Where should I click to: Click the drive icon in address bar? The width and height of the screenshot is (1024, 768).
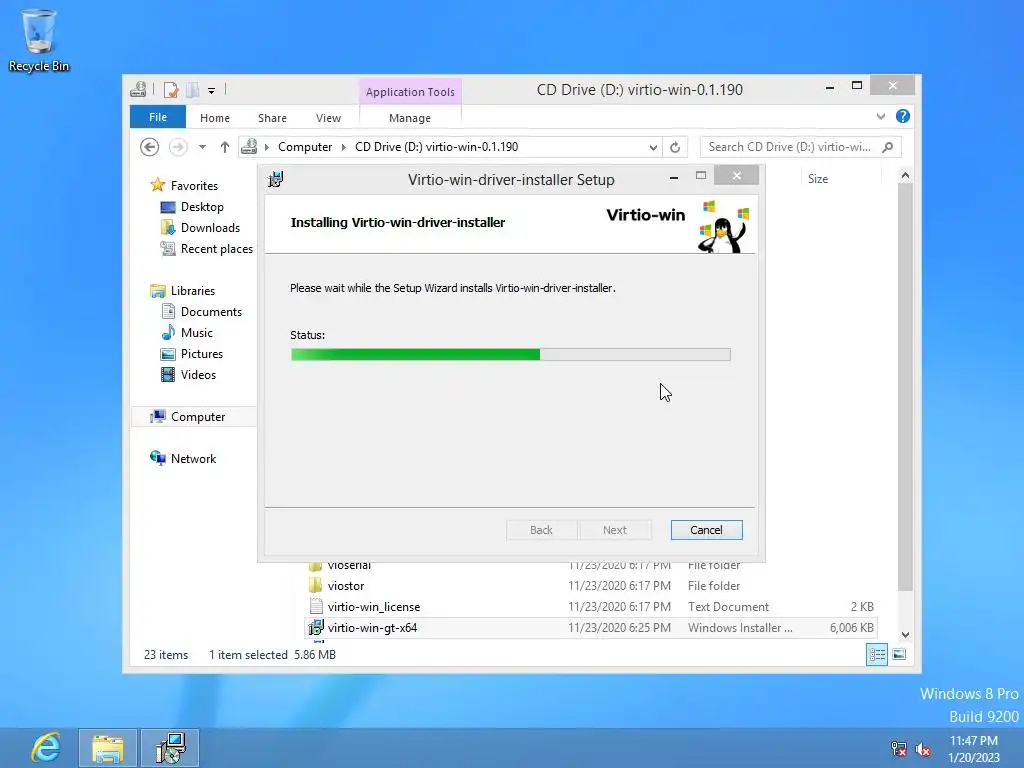(249, 147)
